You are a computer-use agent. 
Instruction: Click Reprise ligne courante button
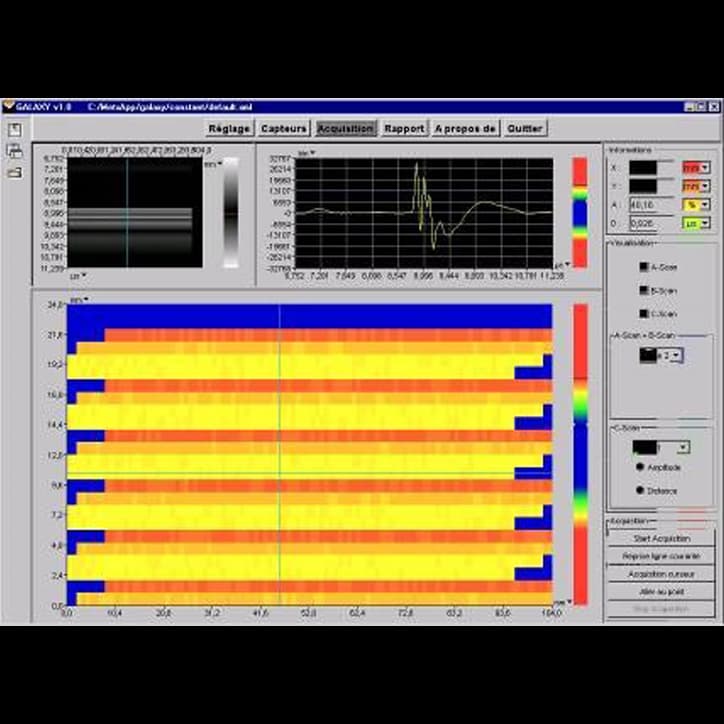[661, 556]
